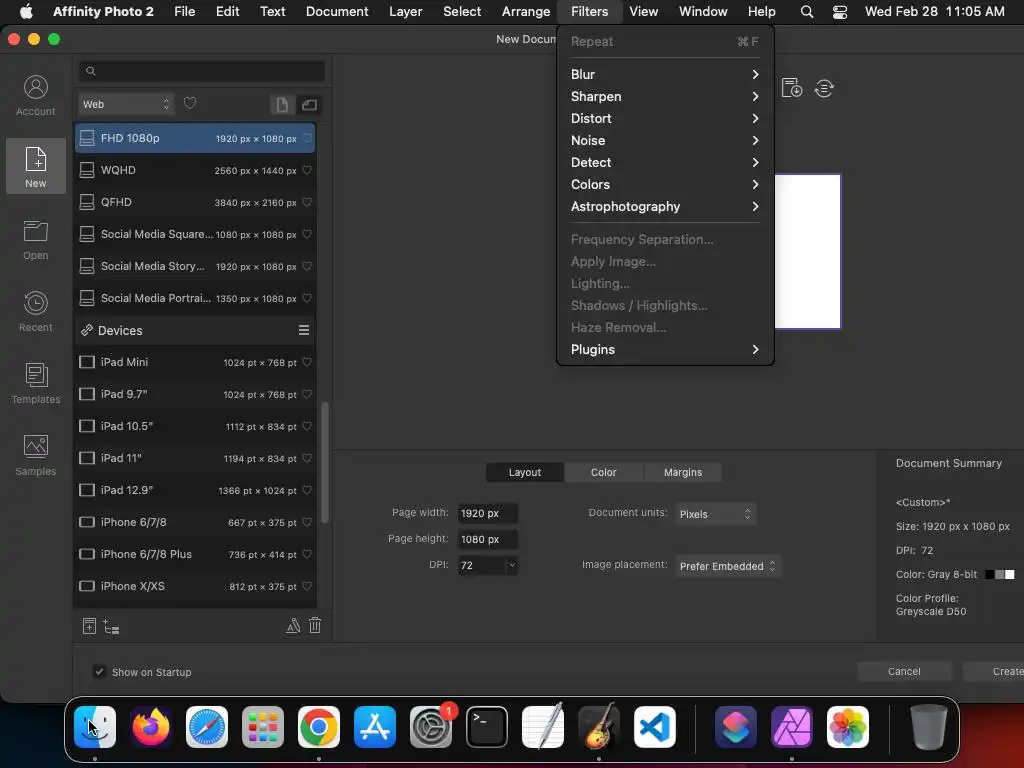Show Recent documents in sidebar
The height and width of the screenshot is (768, 1024).
point(35,312)
